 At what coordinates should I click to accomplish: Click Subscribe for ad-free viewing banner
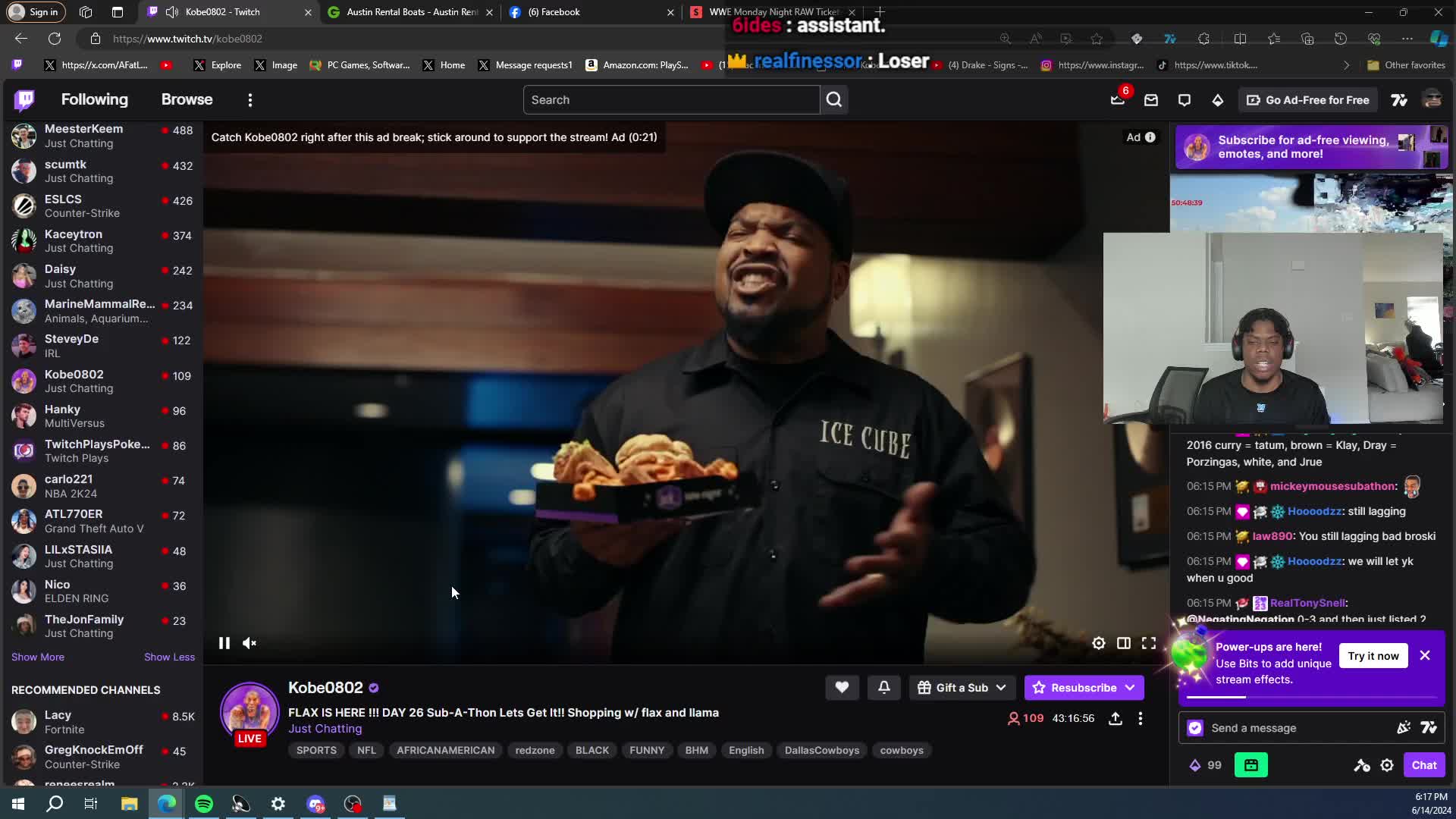tap(1311, 147)
